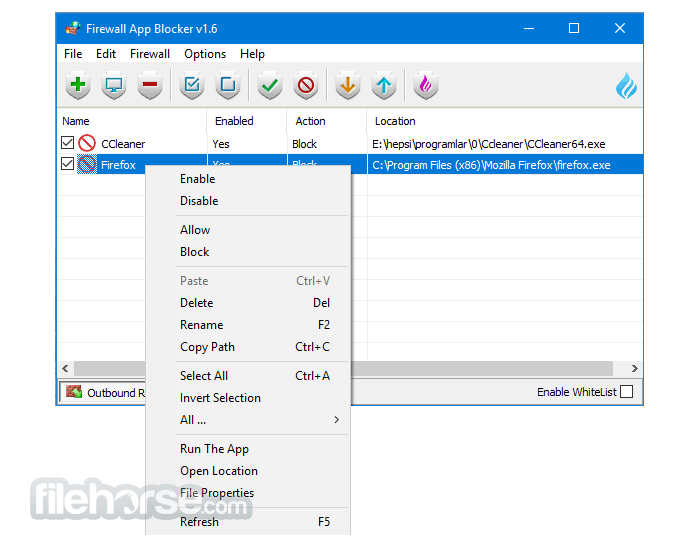Choose Invert Selection in the context menu
This screenshot has height=550, width=700.
coord(248,398)
